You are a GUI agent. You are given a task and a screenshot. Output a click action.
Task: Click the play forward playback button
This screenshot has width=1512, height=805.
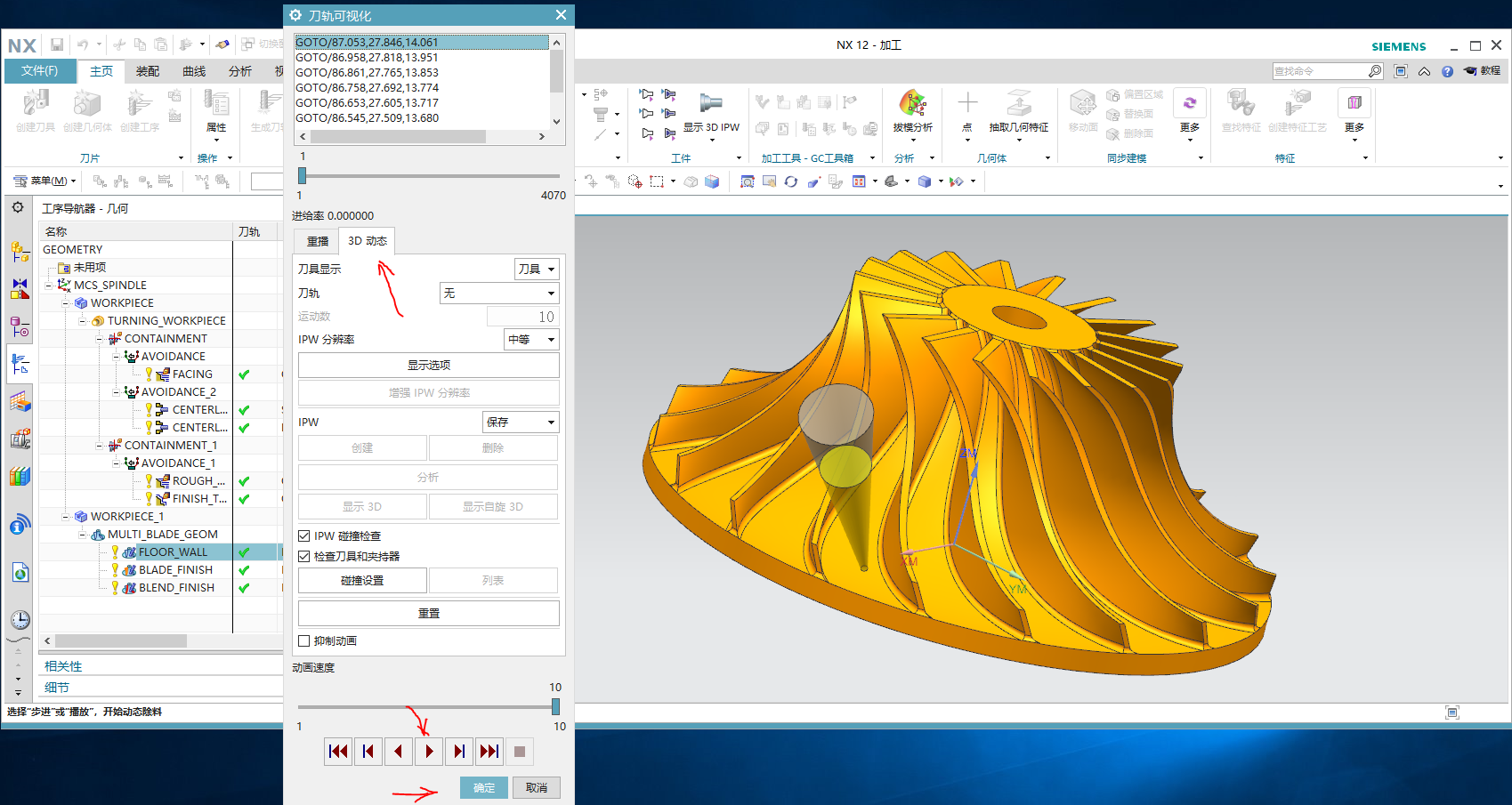pos(429,752)
